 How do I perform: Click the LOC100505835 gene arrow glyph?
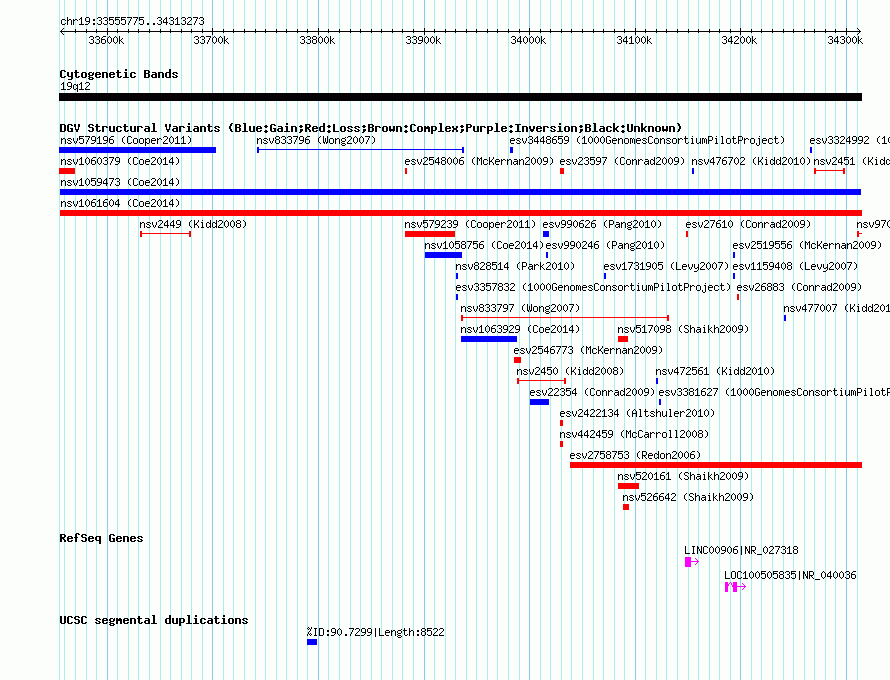[x=735, y=587]
